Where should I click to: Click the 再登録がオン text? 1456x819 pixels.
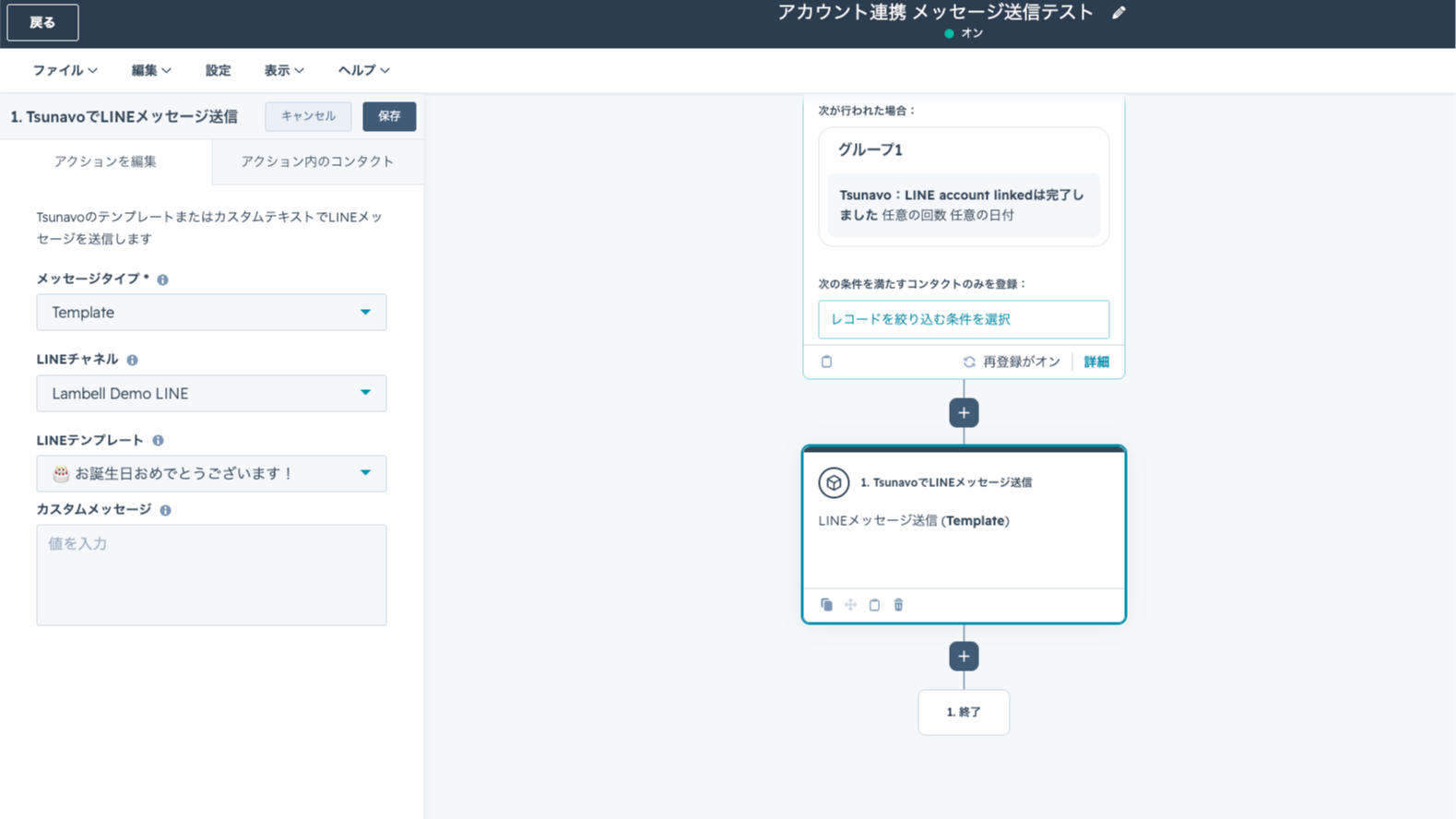[x=1022, y=362]
